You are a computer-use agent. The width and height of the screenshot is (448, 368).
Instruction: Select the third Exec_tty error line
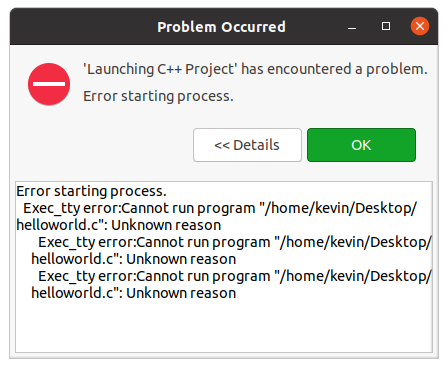235,276
